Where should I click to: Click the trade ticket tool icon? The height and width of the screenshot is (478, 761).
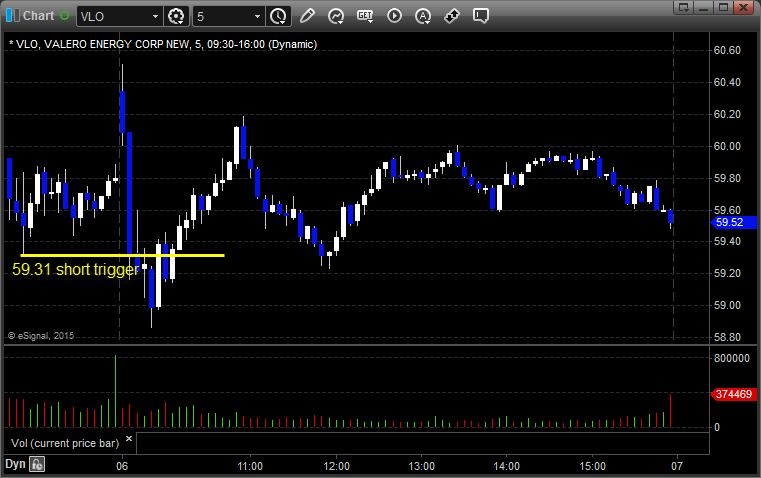[452, 16]
